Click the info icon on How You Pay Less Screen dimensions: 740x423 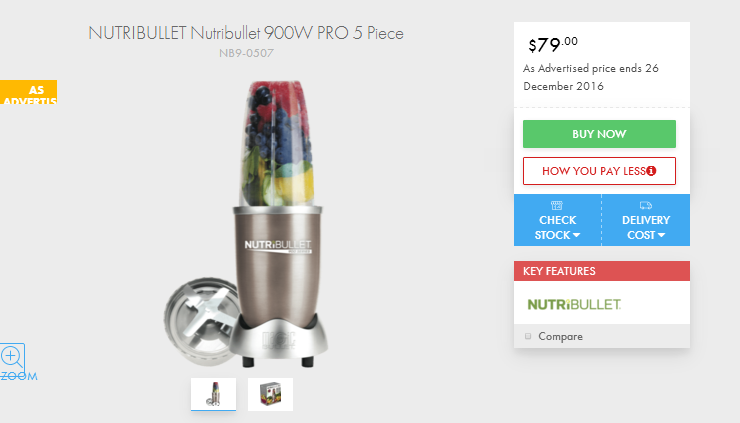pyautogui.click(x=651, y=171)
